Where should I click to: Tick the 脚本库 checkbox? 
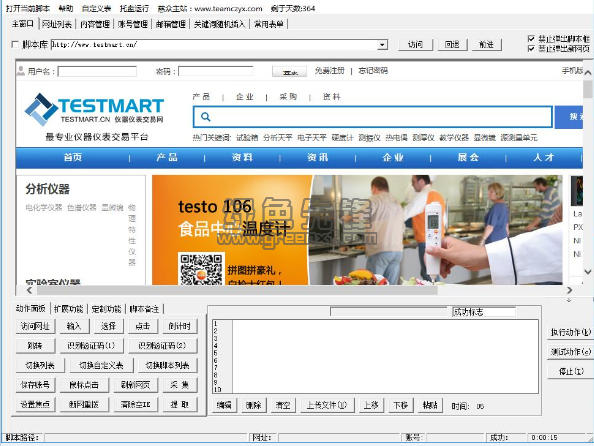coord(15,44)
